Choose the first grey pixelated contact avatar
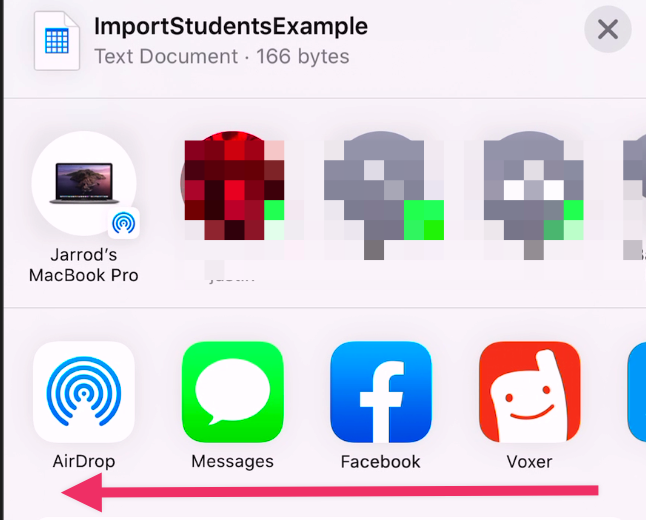Screen dimensions: 646x520 click(x=381, y=192)
